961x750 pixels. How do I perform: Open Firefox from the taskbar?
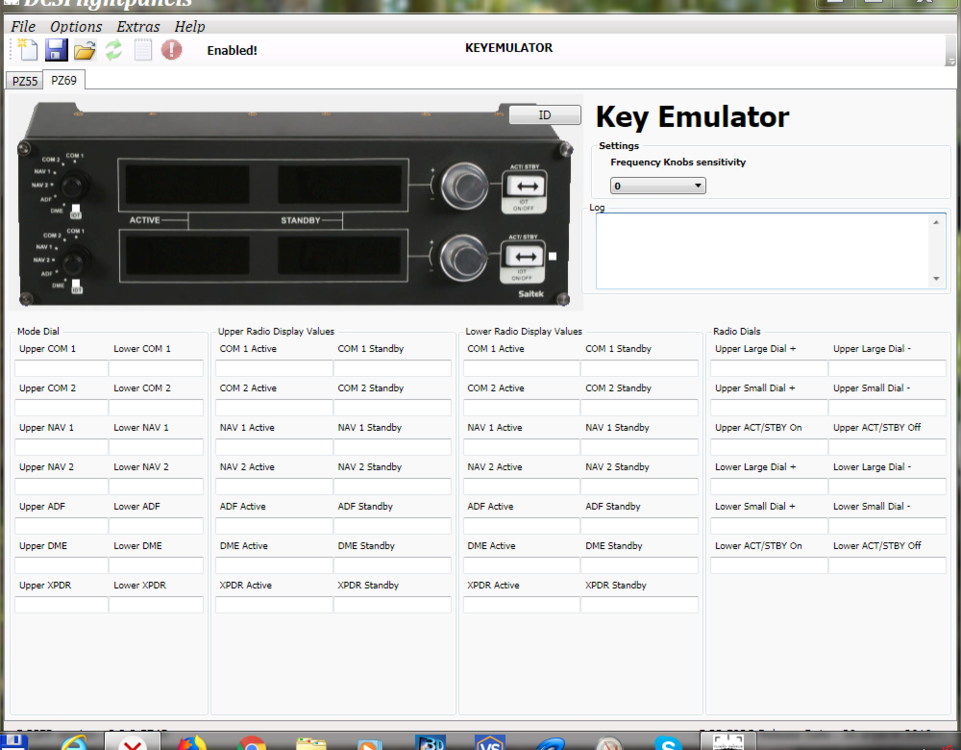[x=192, y=742]
